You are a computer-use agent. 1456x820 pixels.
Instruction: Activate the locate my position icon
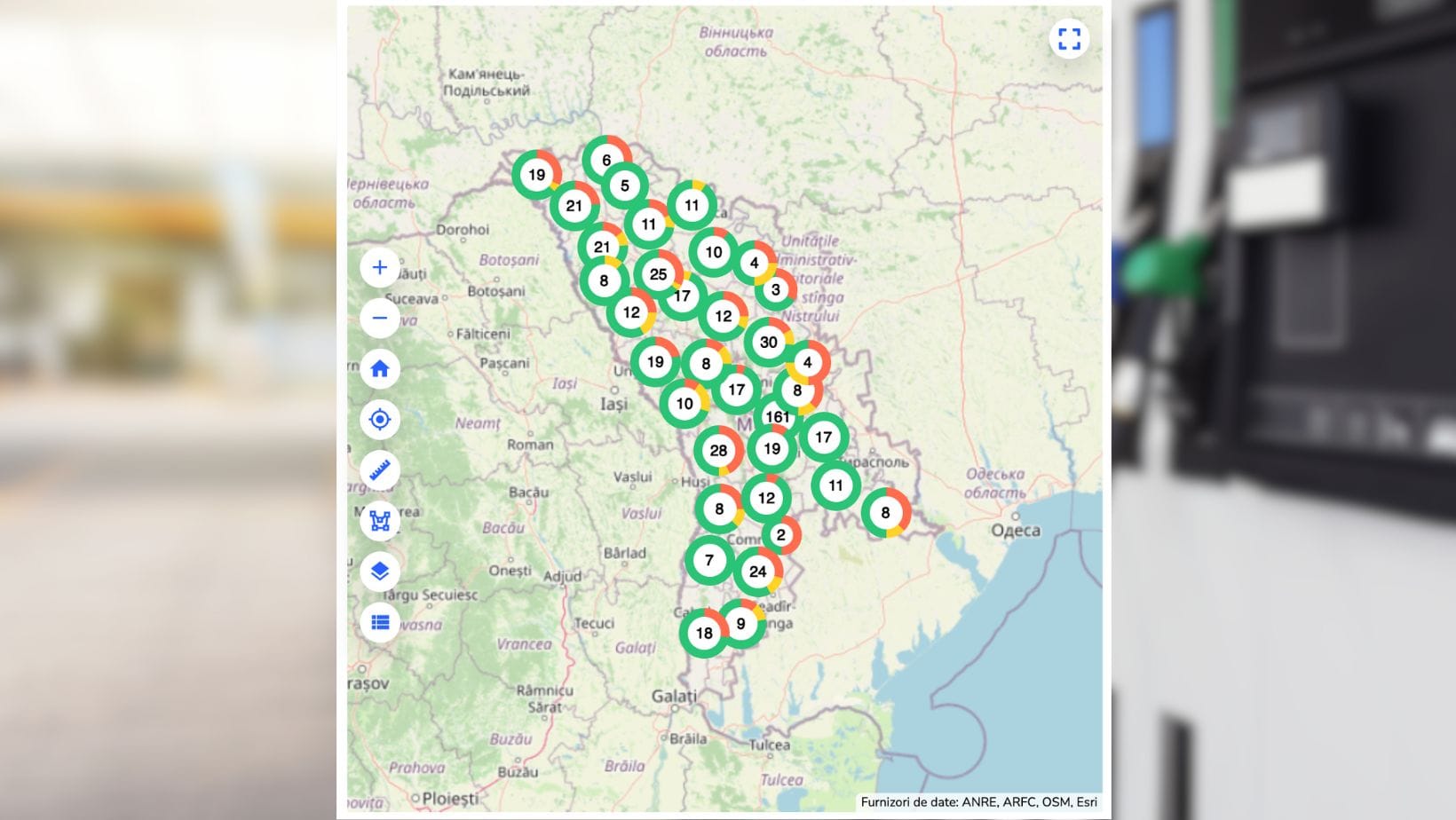coord(380,420)
